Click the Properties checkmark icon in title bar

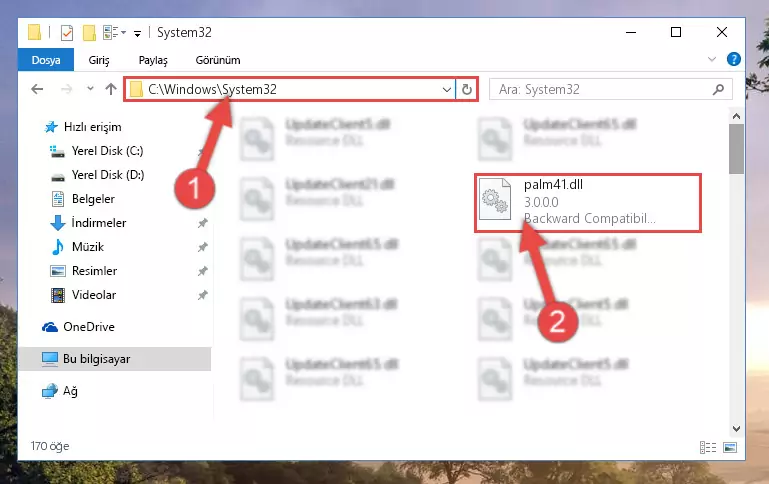67,33
